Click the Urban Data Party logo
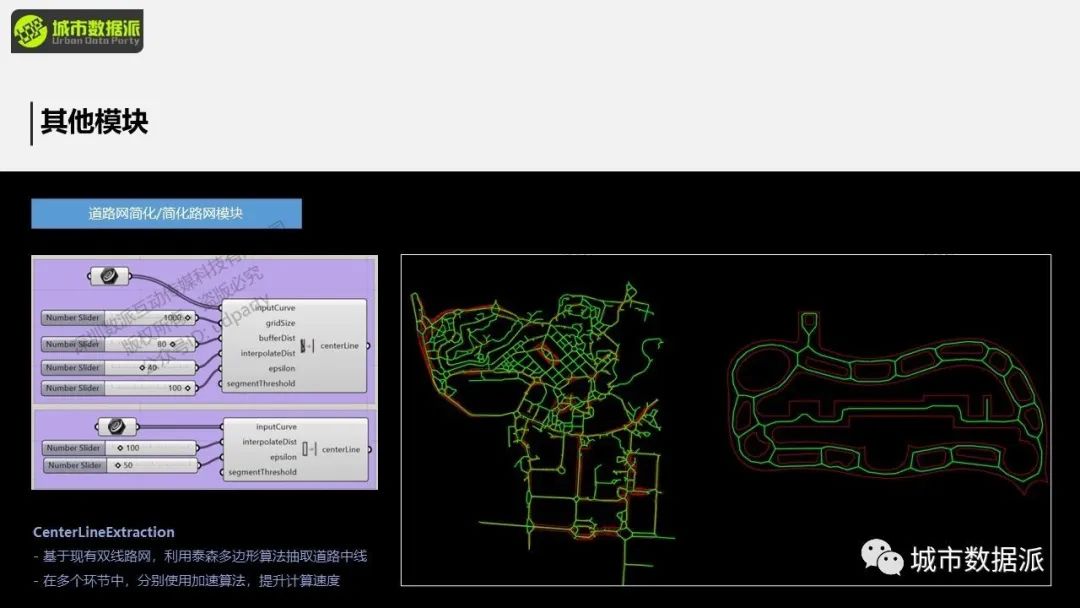Viewport: 1080px width, 608px height. pos(77,31)
